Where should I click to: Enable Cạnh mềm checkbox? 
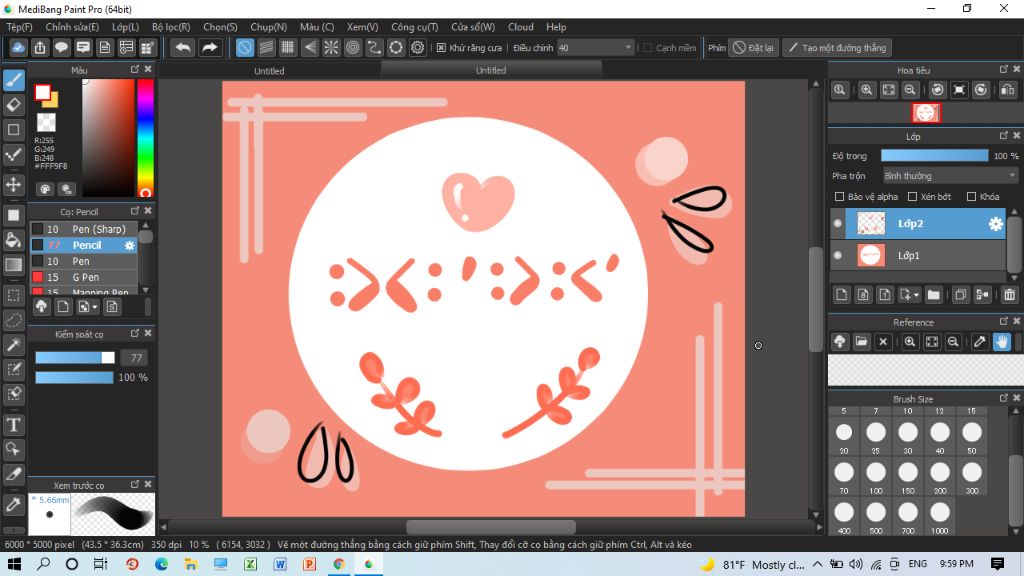[x=648, y=48]
